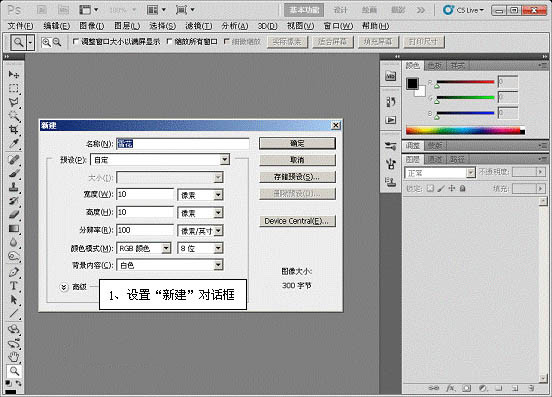
Task: Click the Save Preset (存储预设) button
Action: pyautogui.click(x=297, y=177)
